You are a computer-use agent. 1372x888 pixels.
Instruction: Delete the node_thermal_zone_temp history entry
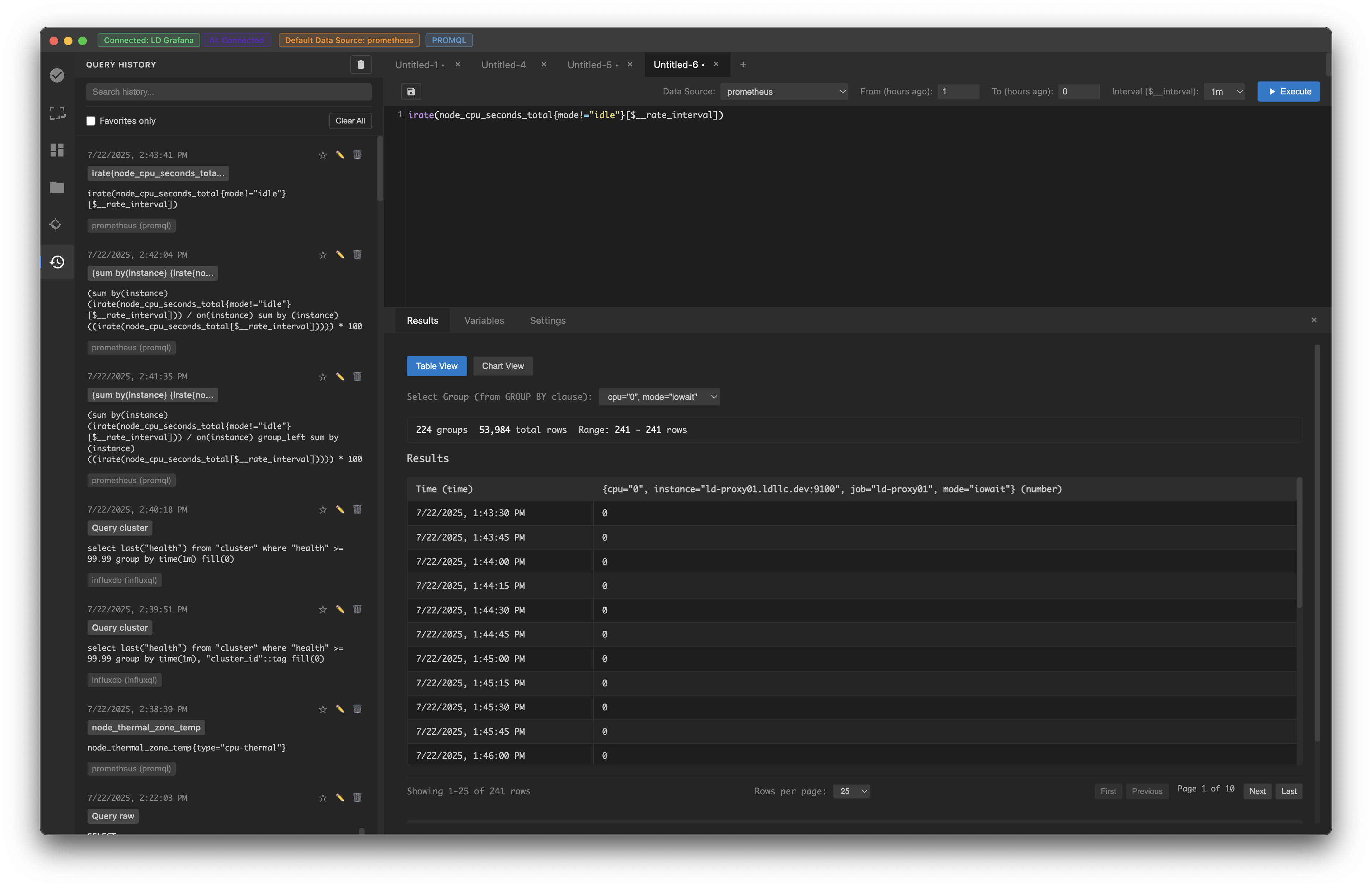357,709
